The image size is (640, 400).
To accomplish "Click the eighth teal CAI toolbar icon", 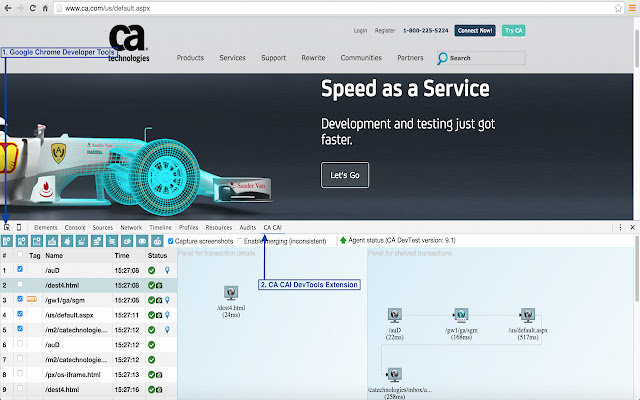I will [112, 241].
